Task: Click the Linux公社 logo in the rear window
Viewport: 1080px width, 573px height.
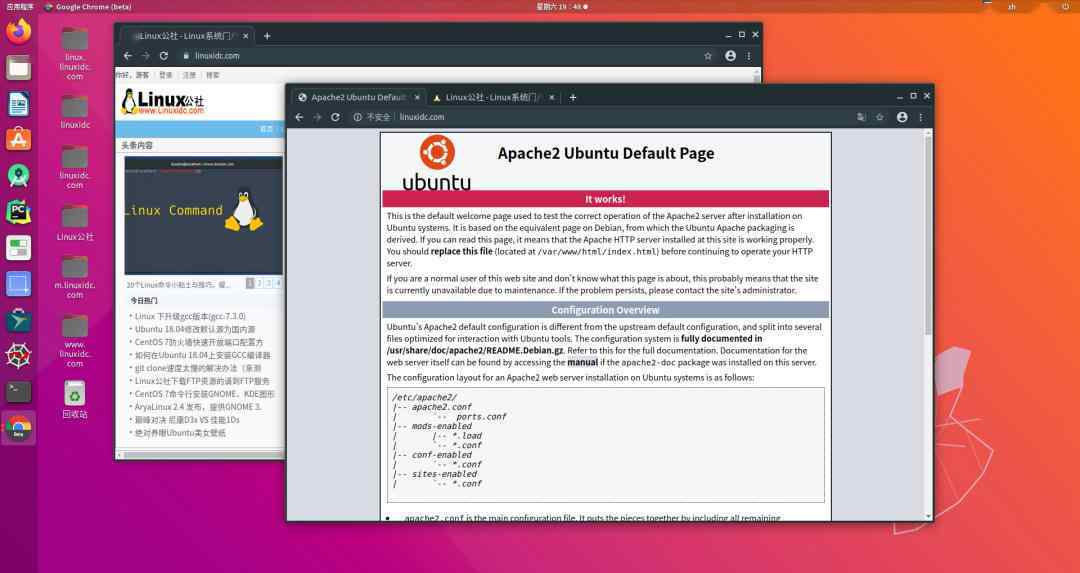Action: pyautogui.click(x=163, y=101)
